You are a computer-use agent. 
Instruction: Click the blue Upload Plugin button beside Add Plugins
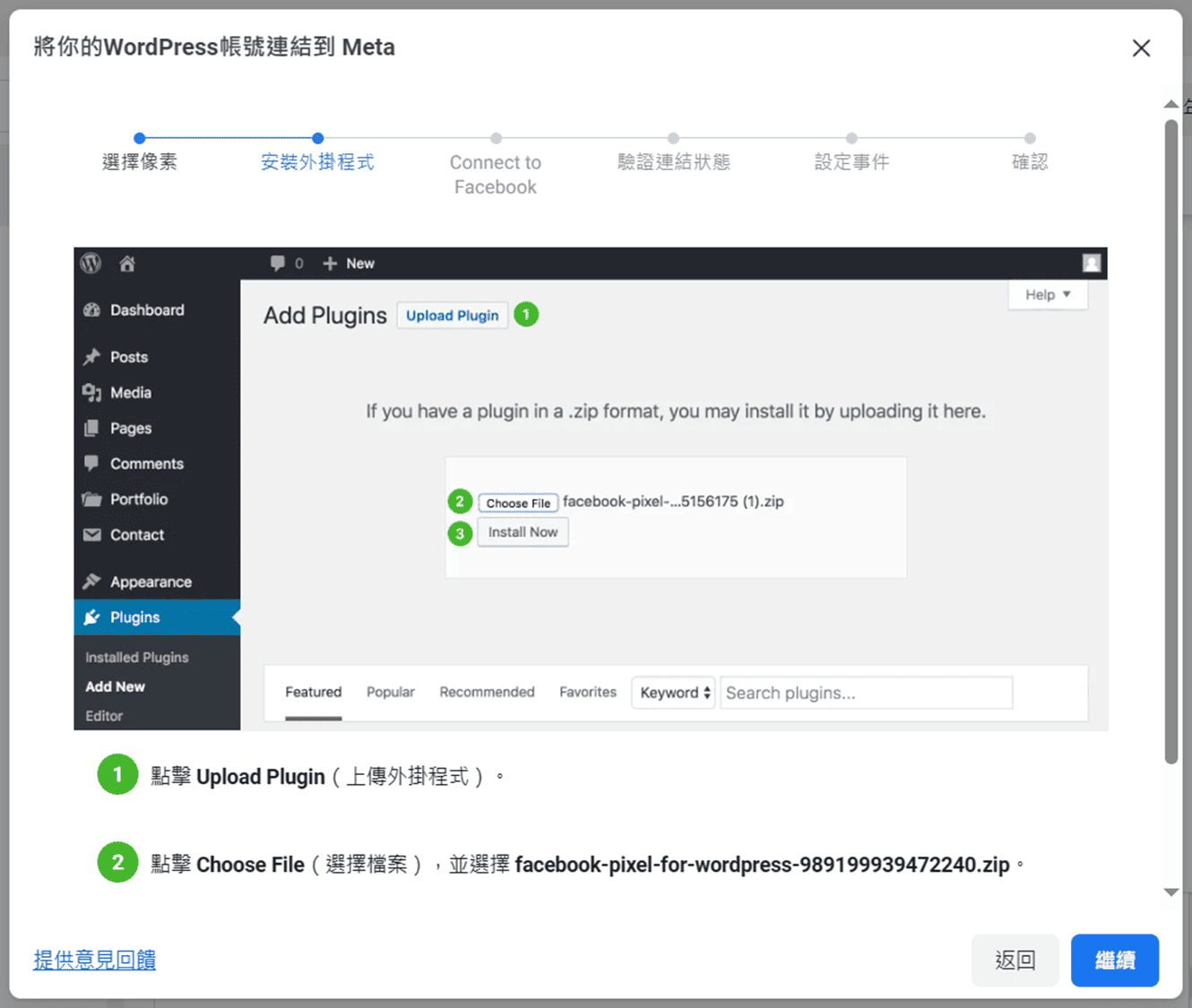click(453, 315)
